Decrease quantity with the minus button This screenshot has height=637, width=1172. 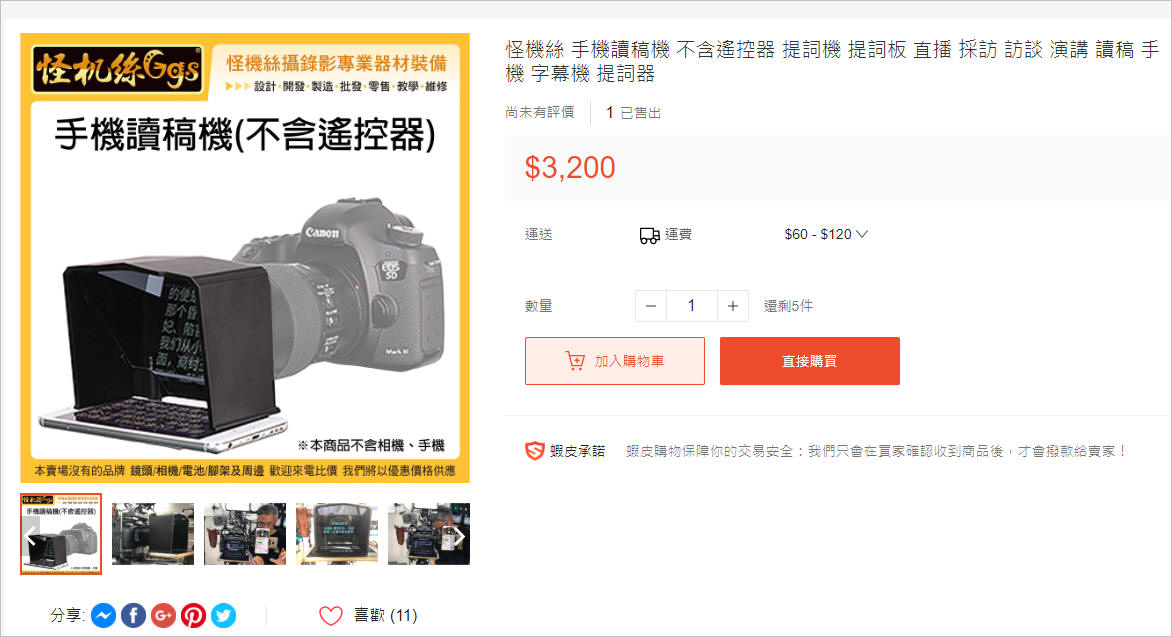650,306
